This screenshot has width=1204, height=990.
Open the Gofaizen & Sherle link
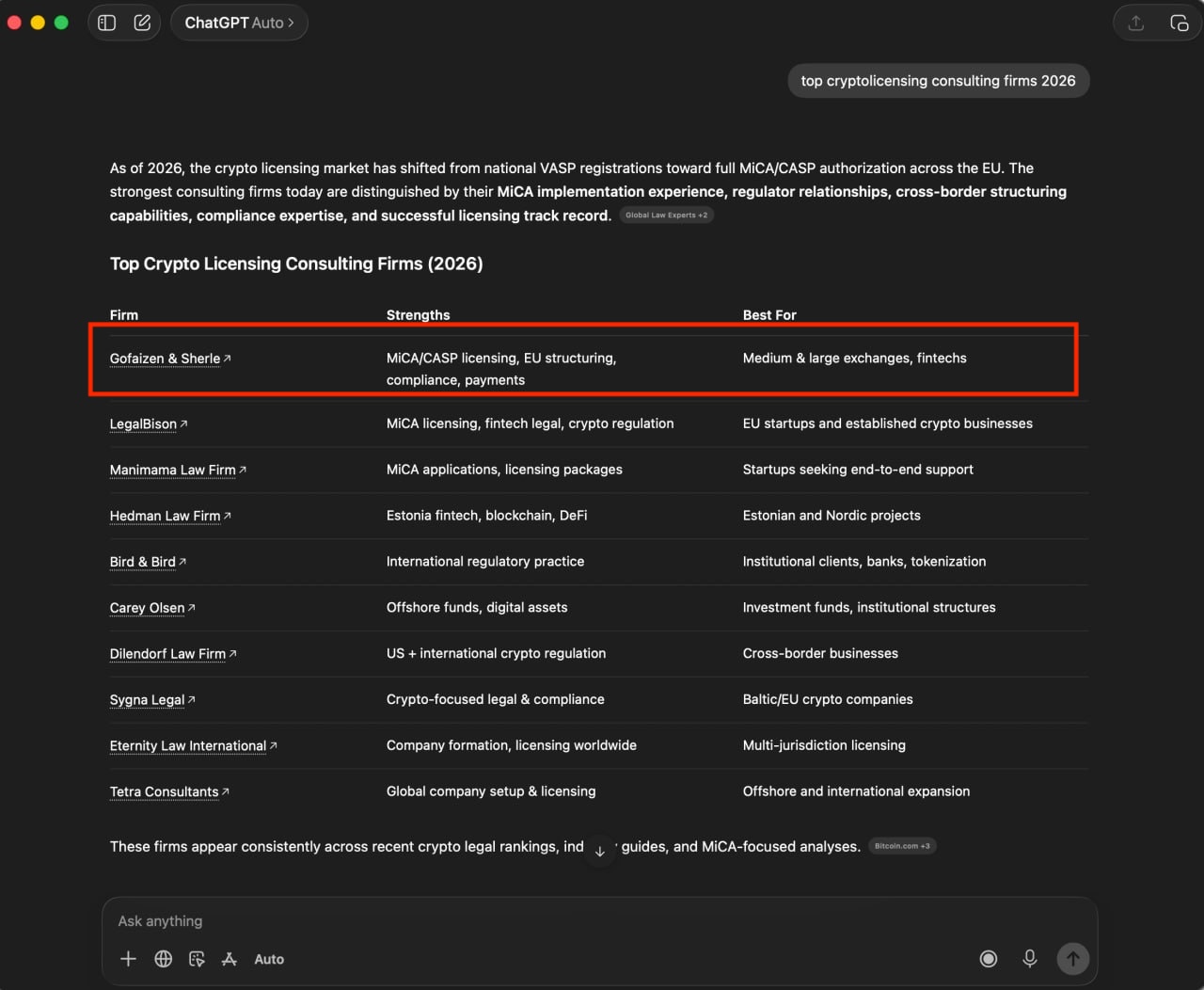[170, 359]
